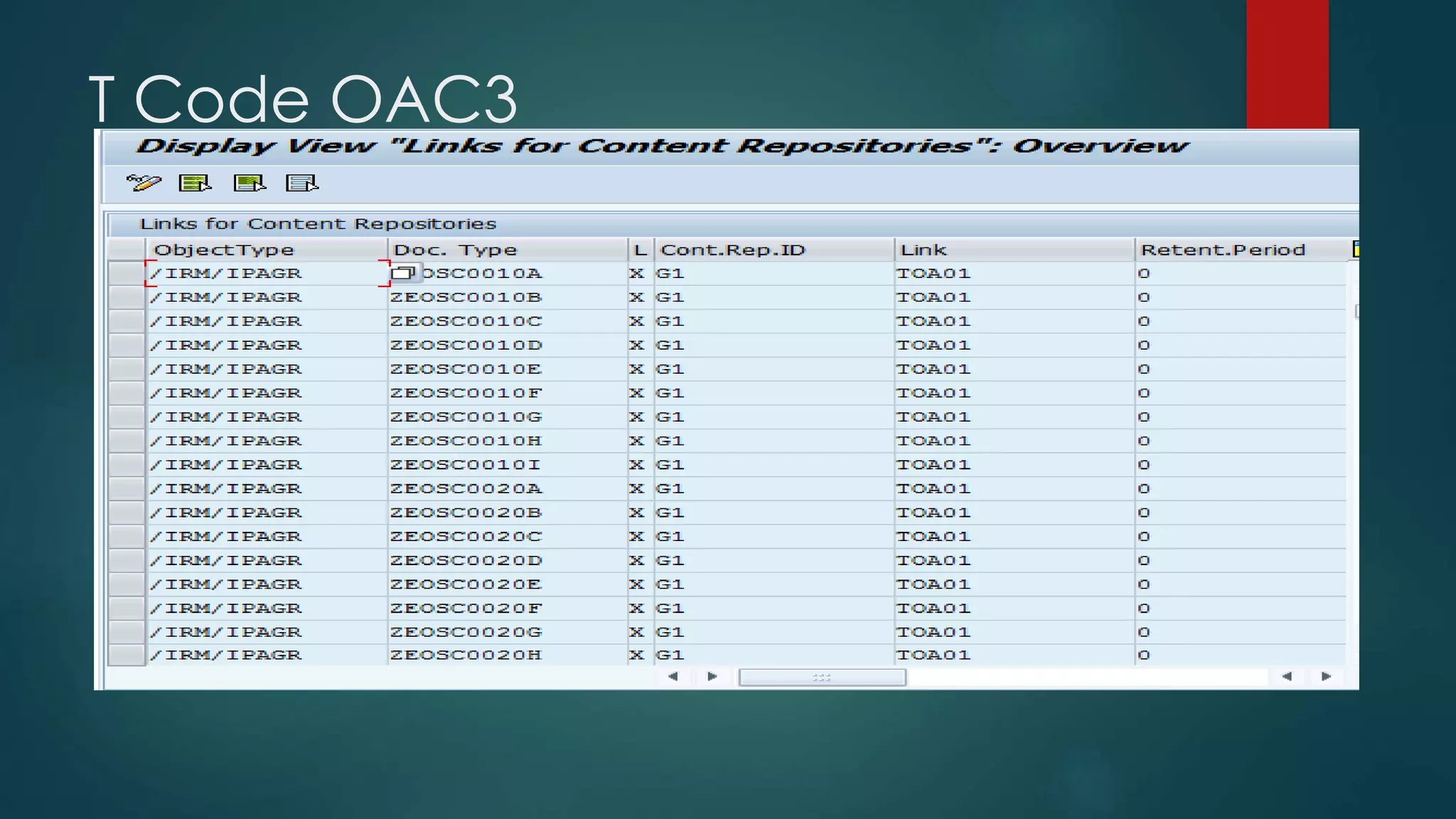Select row selector for ZEOSC0010C

click(127, 321)
